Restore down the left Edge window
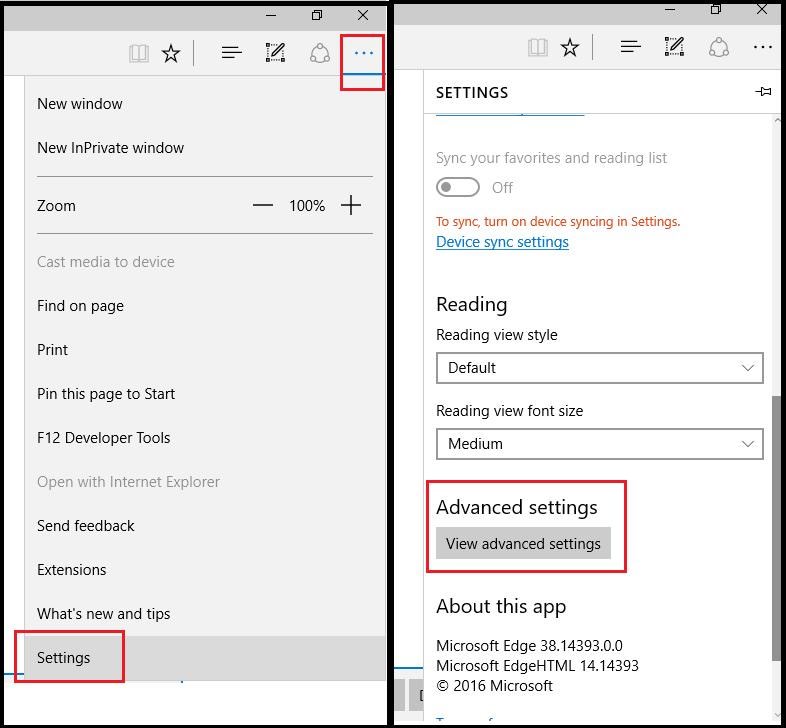786x728 pixels. click(x=317, y=16)
